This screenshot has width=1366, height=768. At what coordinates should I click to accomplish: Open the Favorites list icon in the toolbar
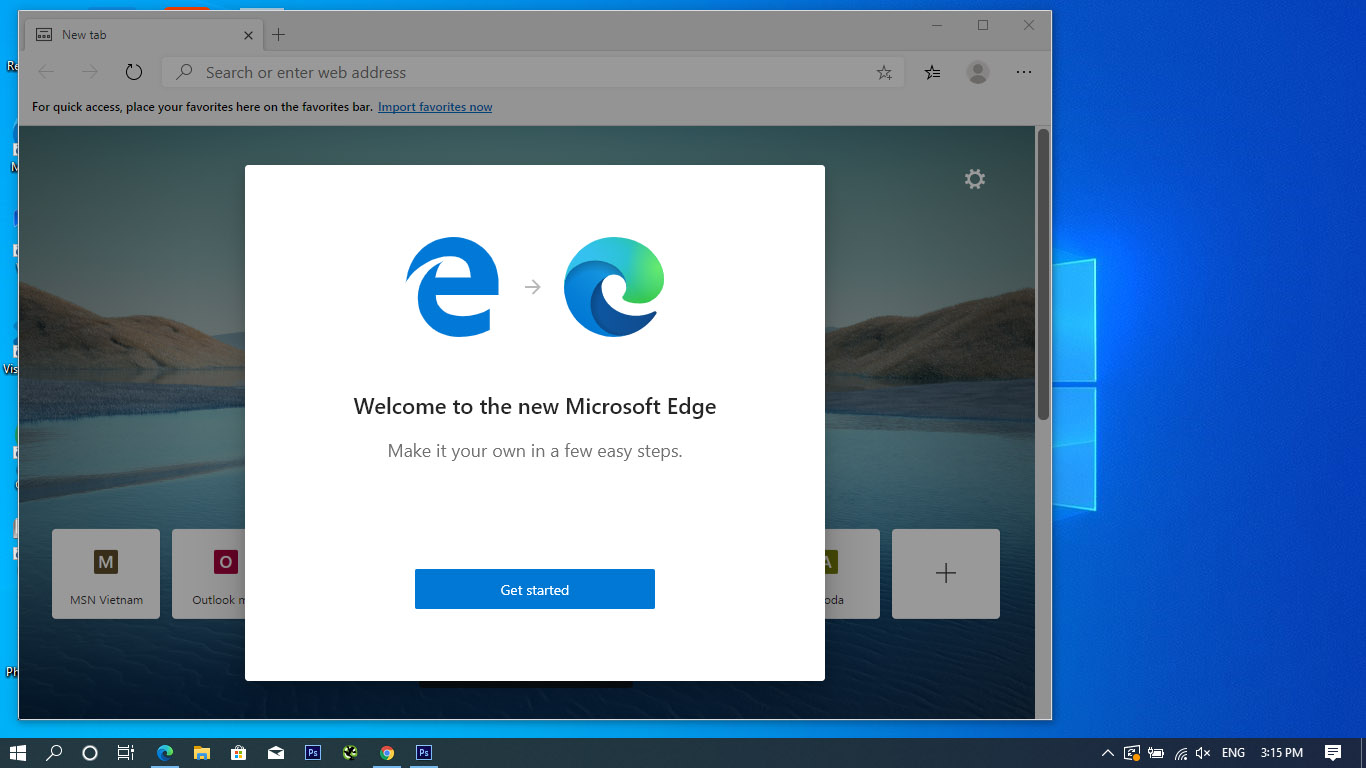(932, 72)
